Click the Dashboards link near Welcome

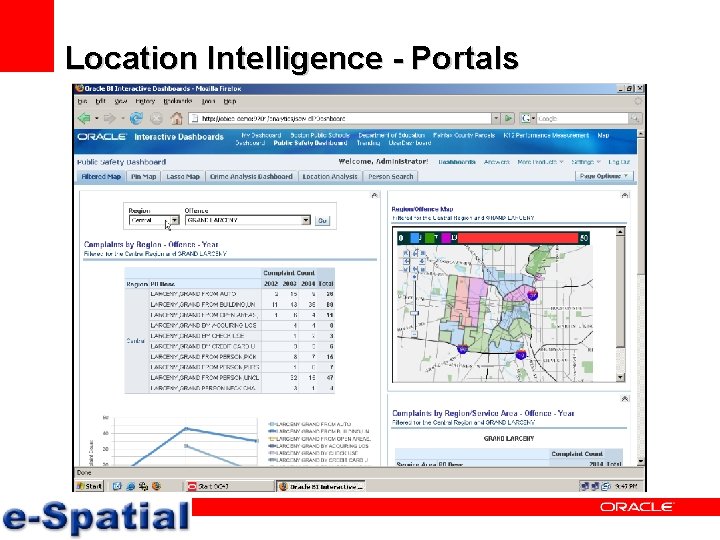[457, 162]
